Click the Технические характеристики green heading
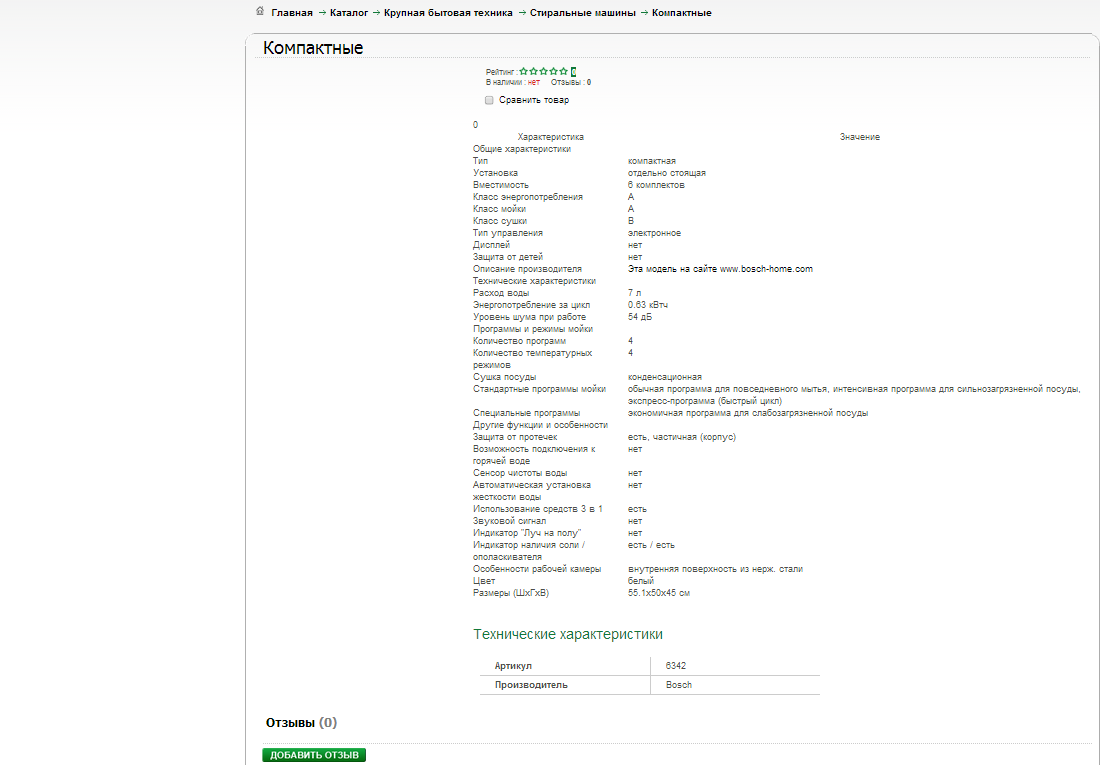The image size is (1100, 765). tap(568, 634)
